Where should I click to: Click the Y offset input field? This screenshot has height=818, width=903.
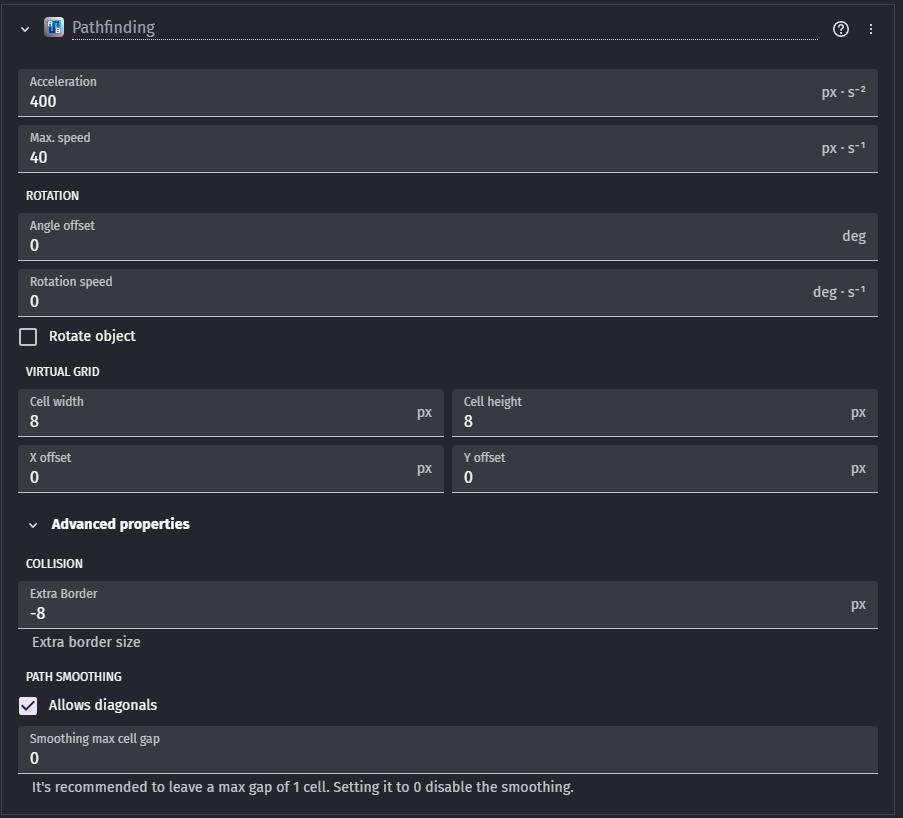coord(650,477)
